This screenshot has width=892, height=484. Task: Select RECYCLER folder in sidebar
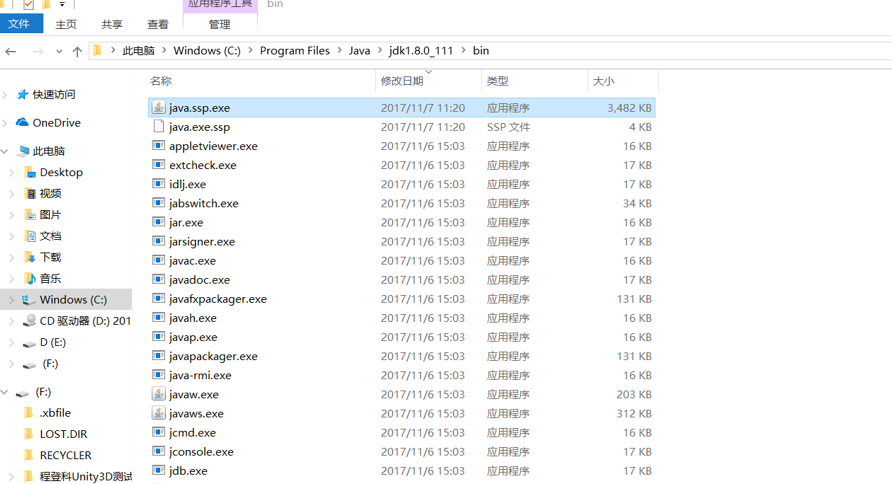[65, 456]
